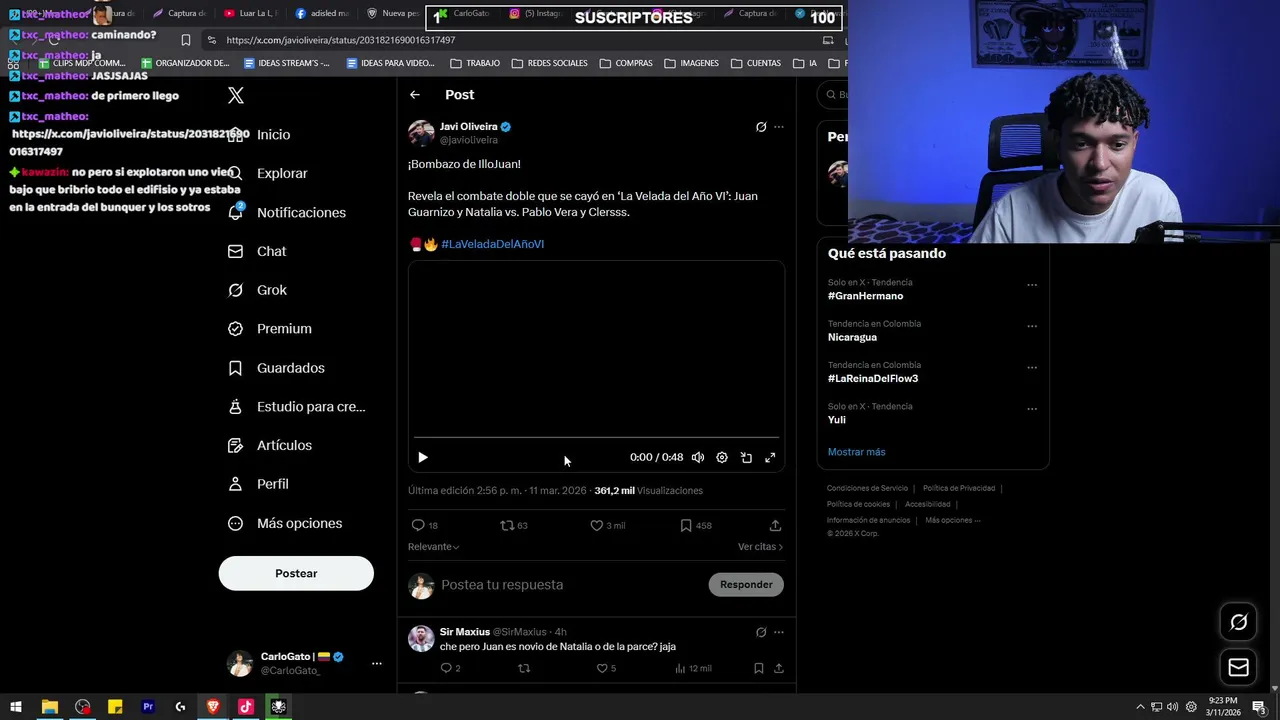Click the repost icon with 63
Image resolution: width=1280 pixels, height=720 pixels.
click(506, 525)
